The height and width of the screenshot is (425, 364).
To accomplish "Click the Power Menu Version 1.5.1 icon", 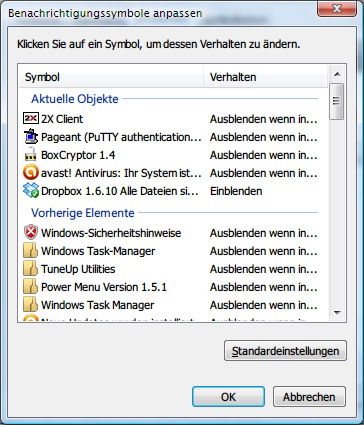I will (x=31, y=287).
